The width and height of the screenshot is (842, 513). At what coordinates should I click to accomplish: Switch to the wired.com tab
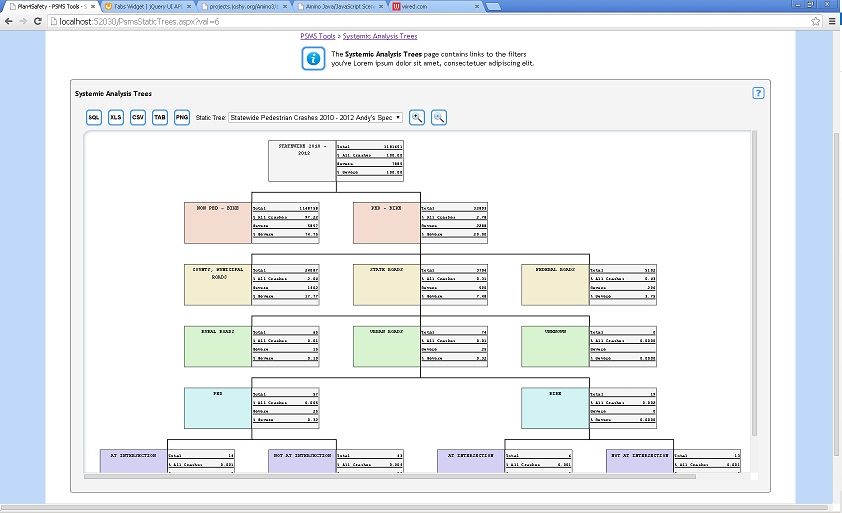[436, 6]
